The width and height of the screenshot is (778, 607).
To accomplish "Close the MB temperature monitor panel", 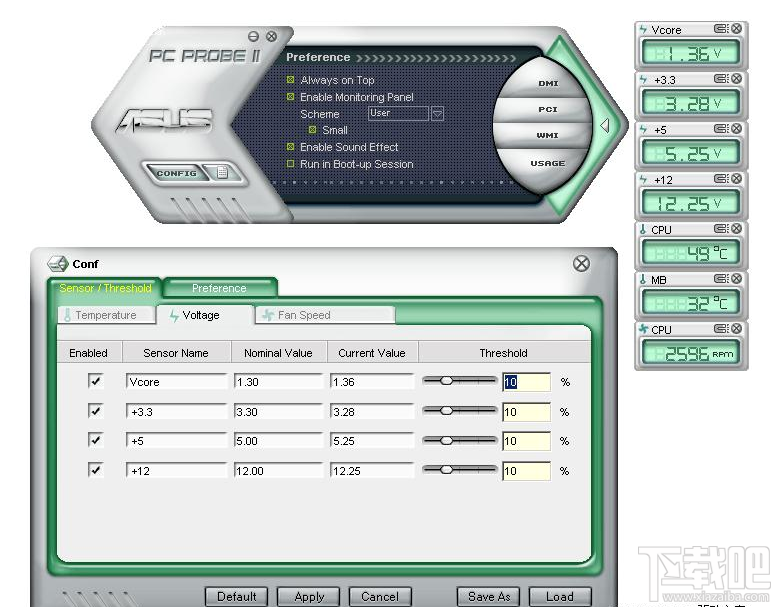I will pos(737,278).
